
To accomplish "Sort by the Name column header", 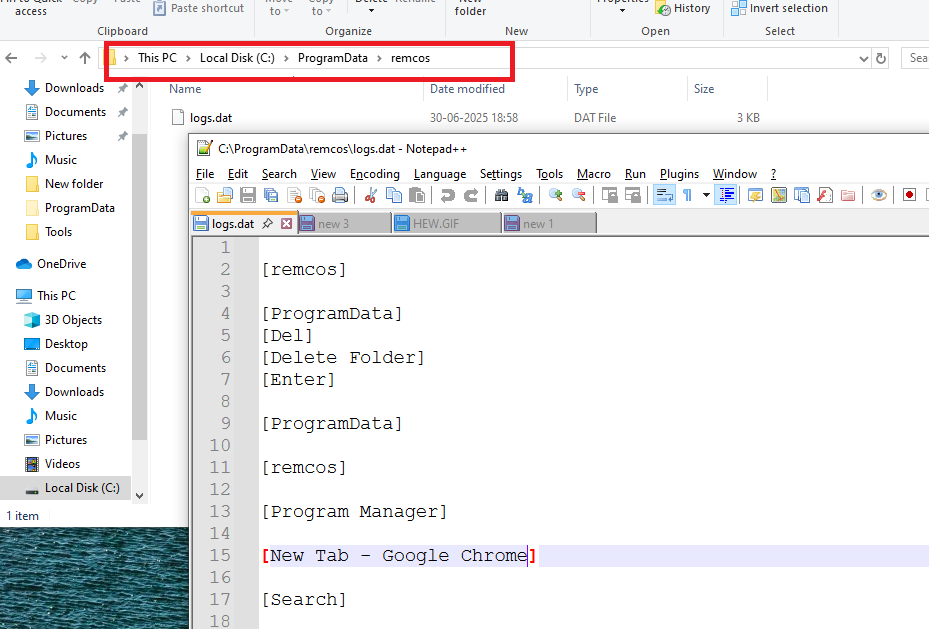I will click(185, 89).
